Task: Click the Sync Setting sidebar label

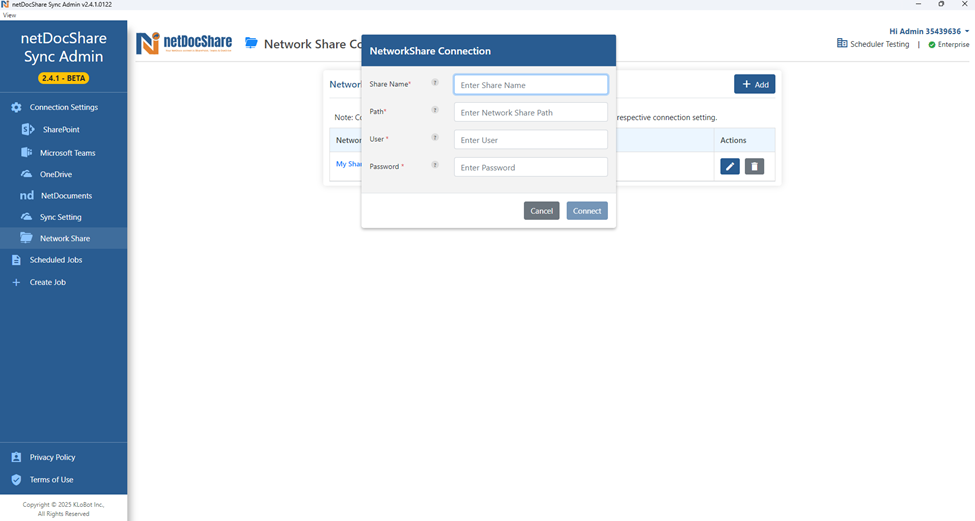Action: pyautogui.click(x=60, y=217)
